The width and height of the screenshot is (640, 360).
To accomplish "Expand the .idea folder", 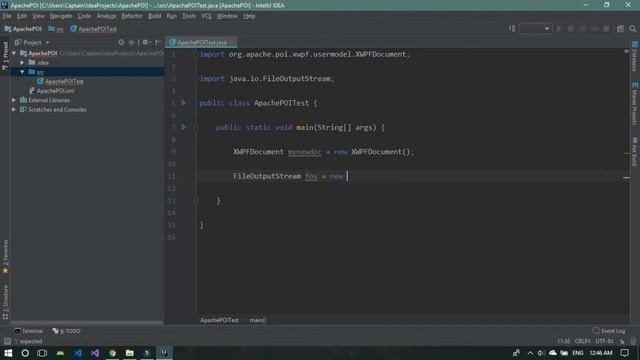I will pos(23,63).
